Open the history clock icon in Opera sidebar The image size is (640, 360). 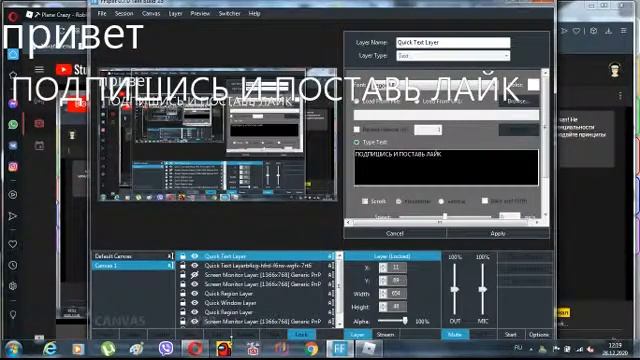coord(13,265)
